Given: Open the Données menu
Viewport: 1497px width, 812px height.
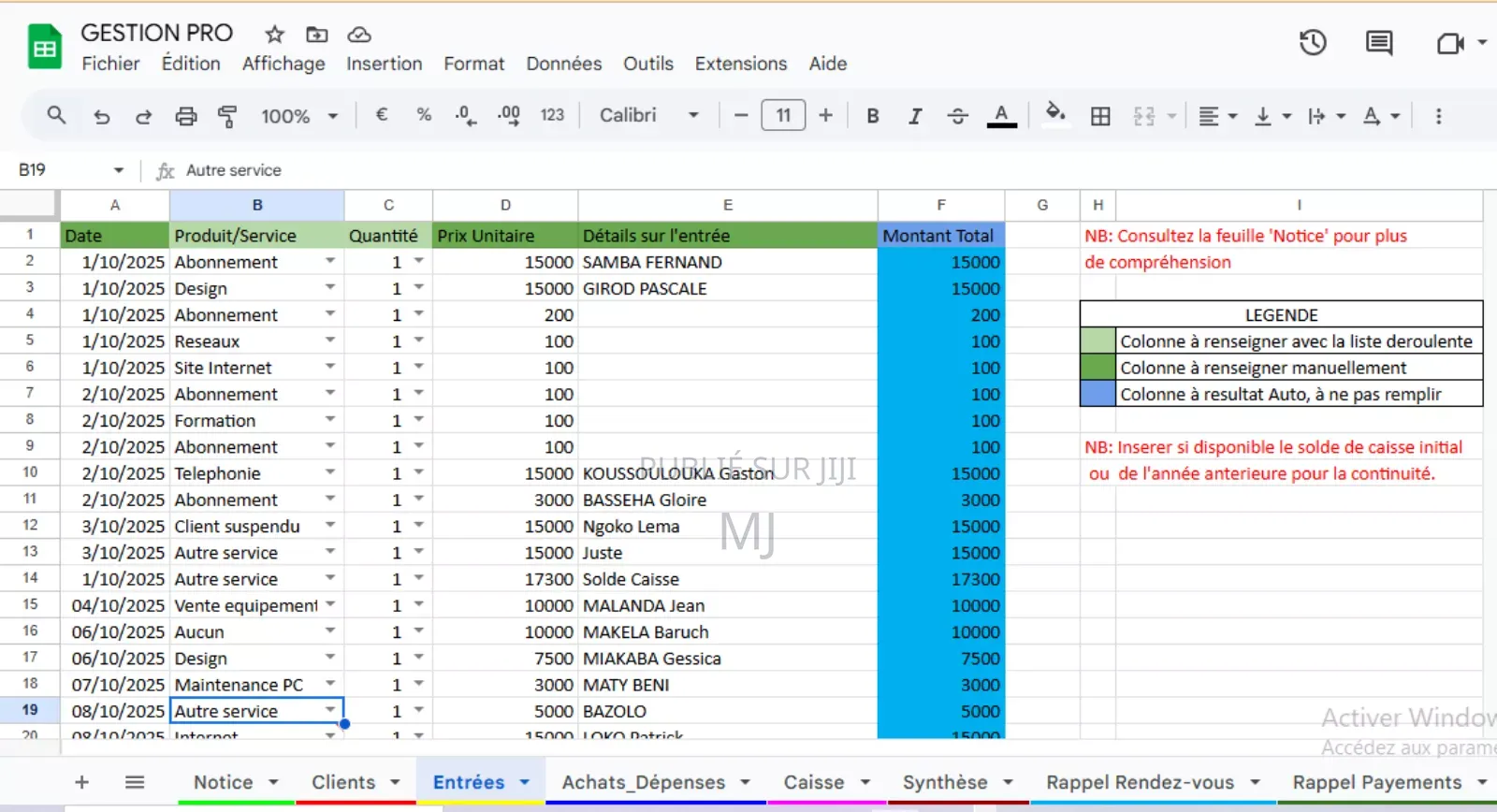Looking at the screenshot, I should click(563, 64).
